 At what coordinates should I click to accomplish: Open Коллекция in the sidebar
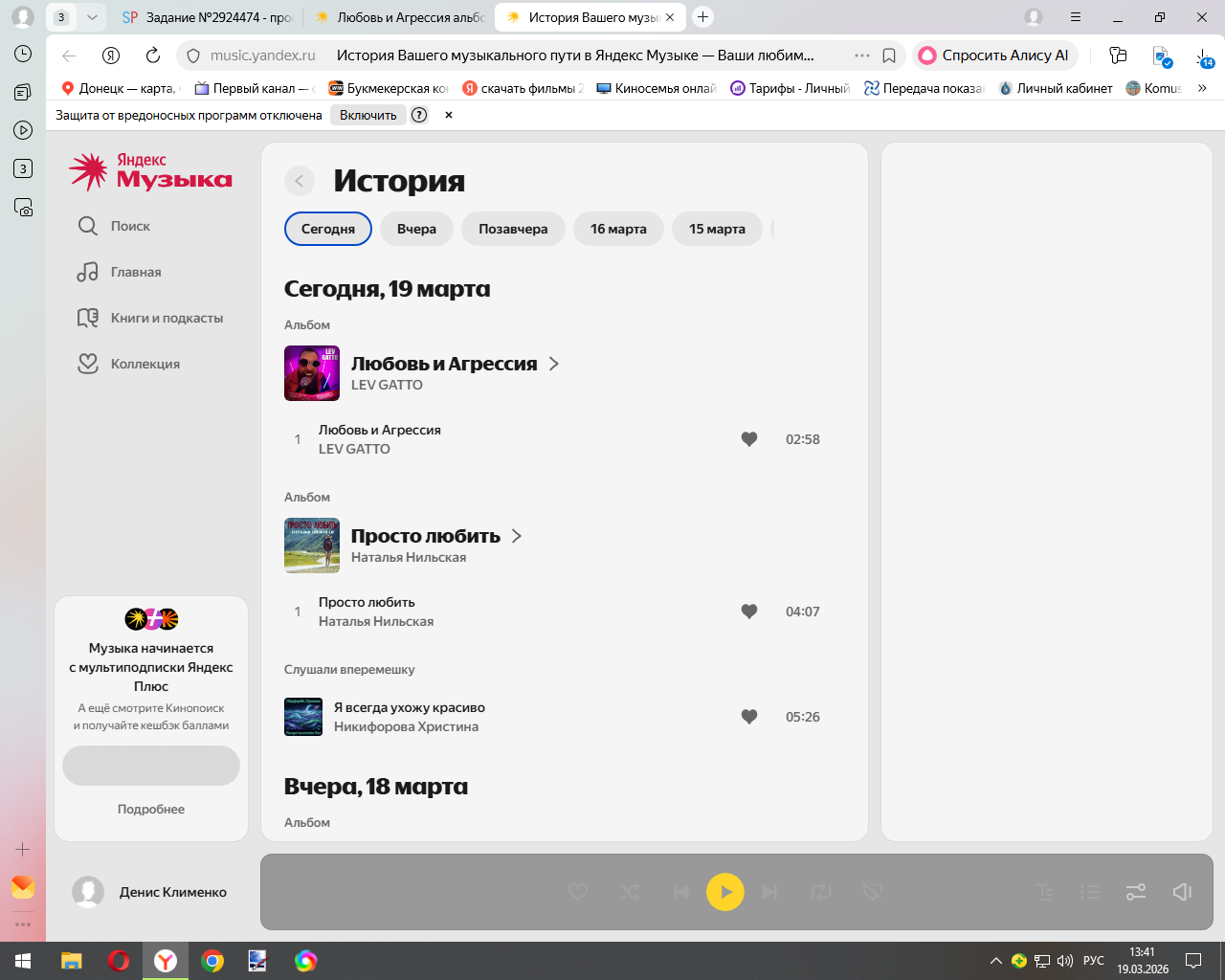[129, 364]
